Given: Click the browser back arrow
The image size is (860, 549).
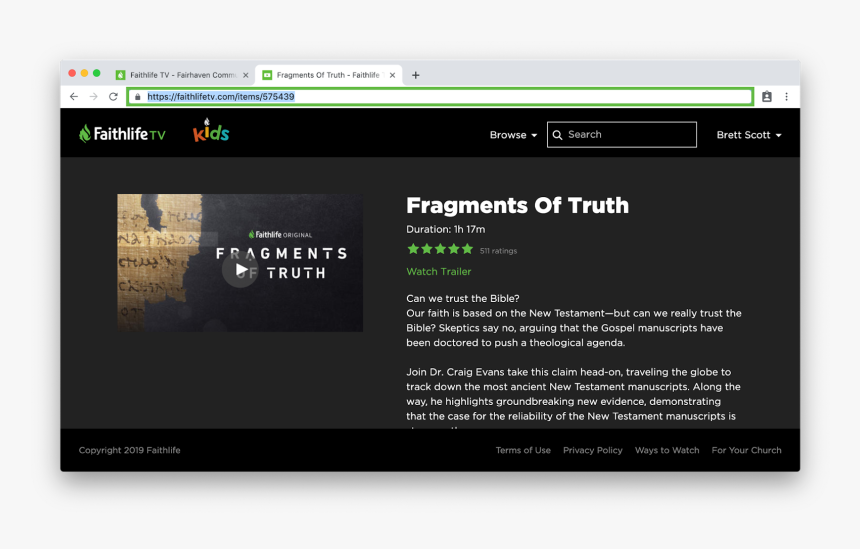Looking at the screenshot, I should pyautogui.click(x=74, y=97).
